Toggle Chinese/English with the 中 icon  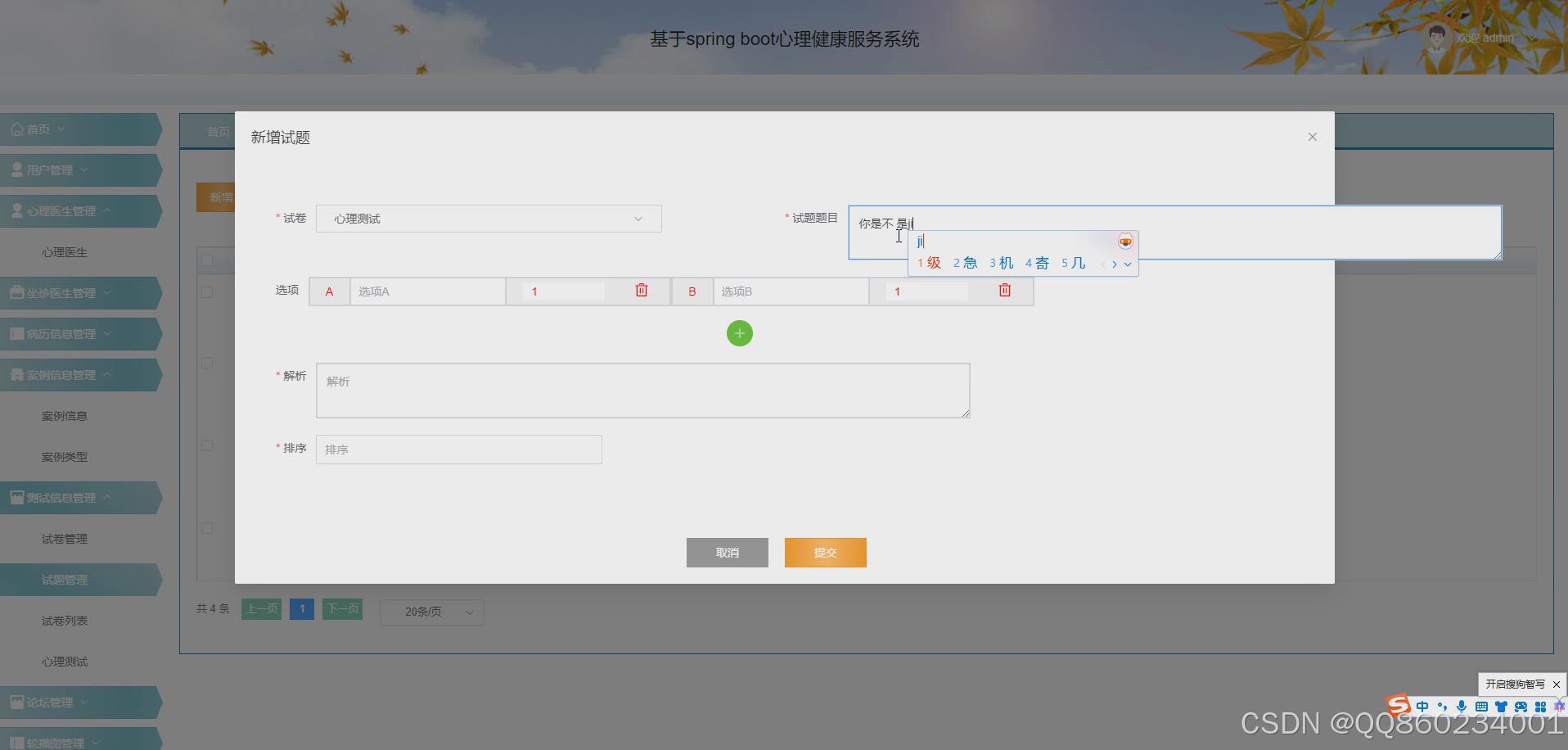[x=1422, y=706]
